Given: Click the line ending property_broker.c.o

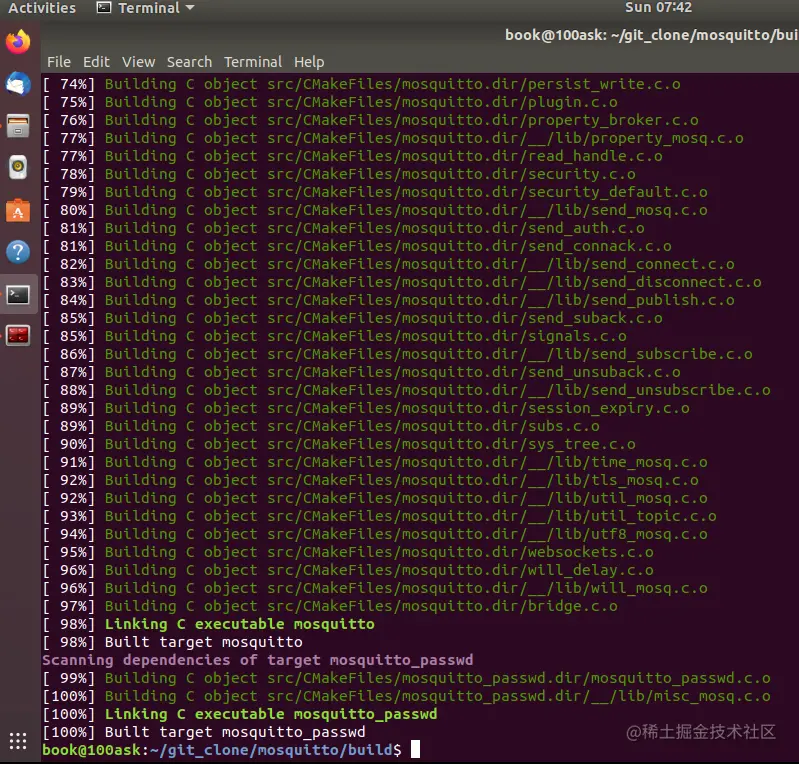Looking at the screenshot, I should [x=370, y=120].
